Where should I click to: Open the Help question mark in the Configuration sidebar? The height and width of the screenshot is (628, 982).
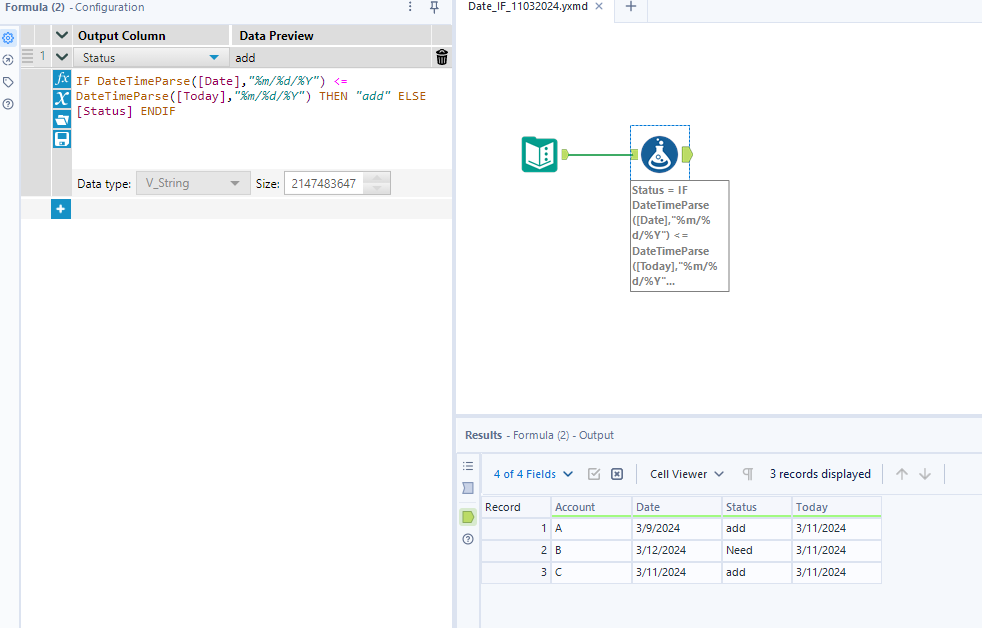point(8,104)
